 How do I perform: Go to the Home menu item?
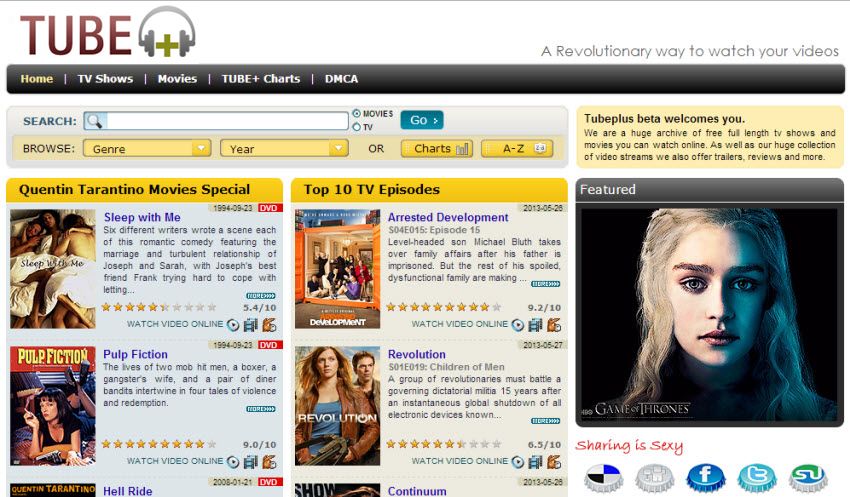point(37,79)
